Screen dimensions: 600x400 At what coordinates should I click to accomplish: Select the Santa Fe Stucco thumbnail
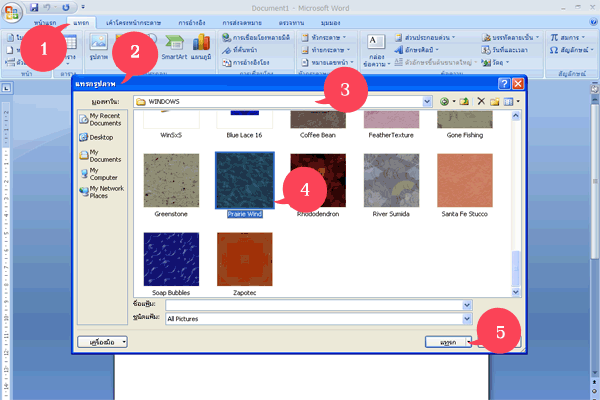465,180
